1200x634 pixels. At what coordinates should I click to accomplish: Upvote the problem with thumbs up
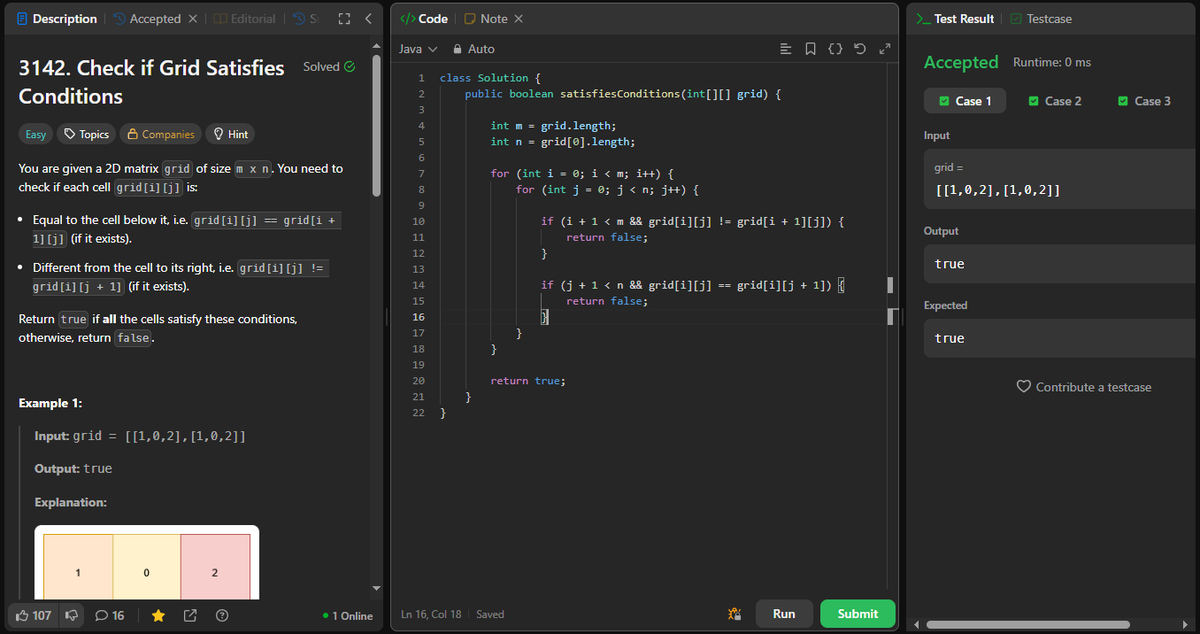tap(30, 615)
